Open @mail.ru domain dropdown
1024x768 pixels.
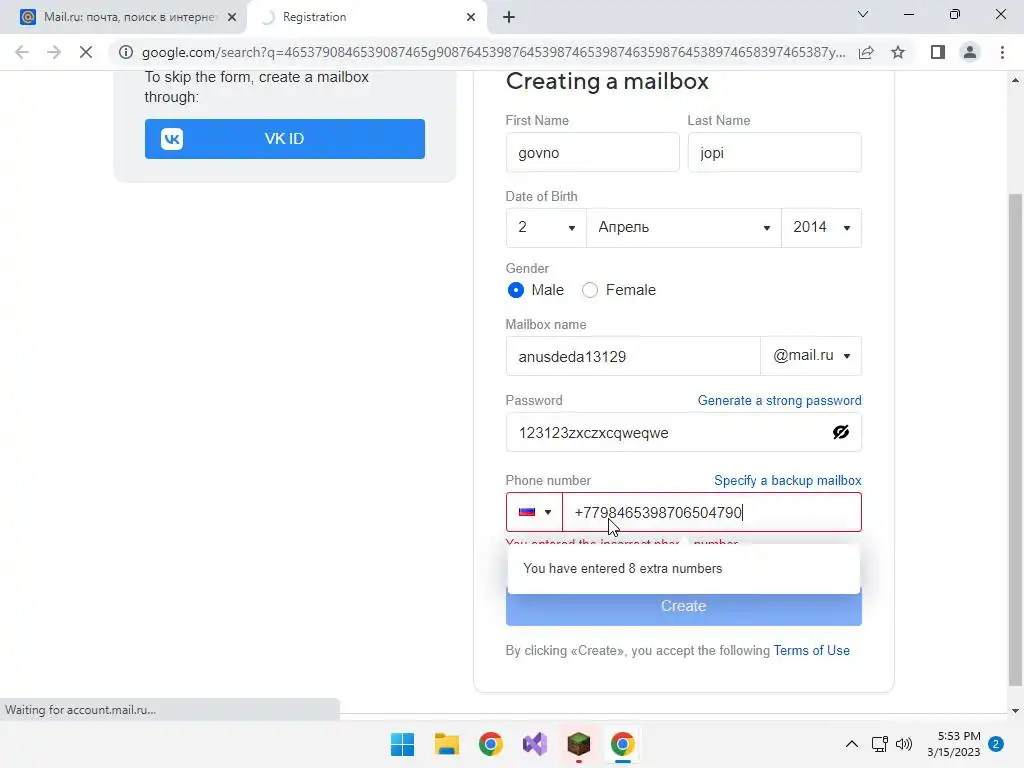[811, 356]
